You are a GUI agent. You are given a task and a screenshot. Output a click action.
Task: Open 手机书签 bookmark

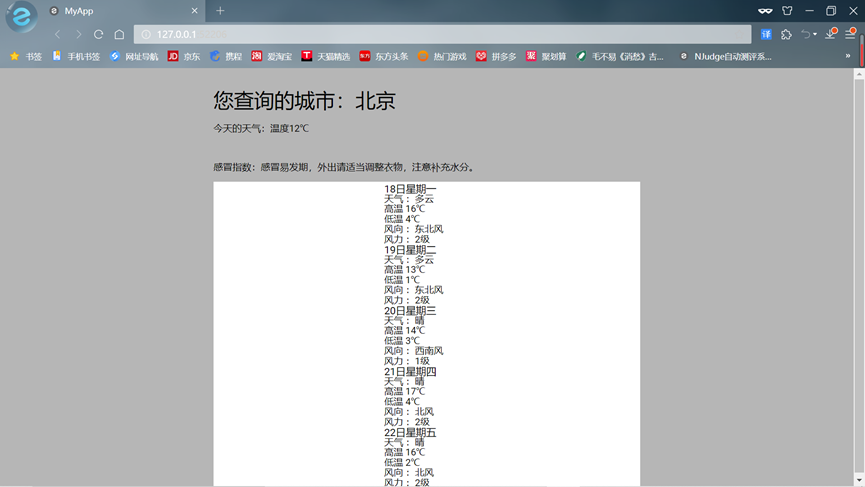(x=76, y=56)
